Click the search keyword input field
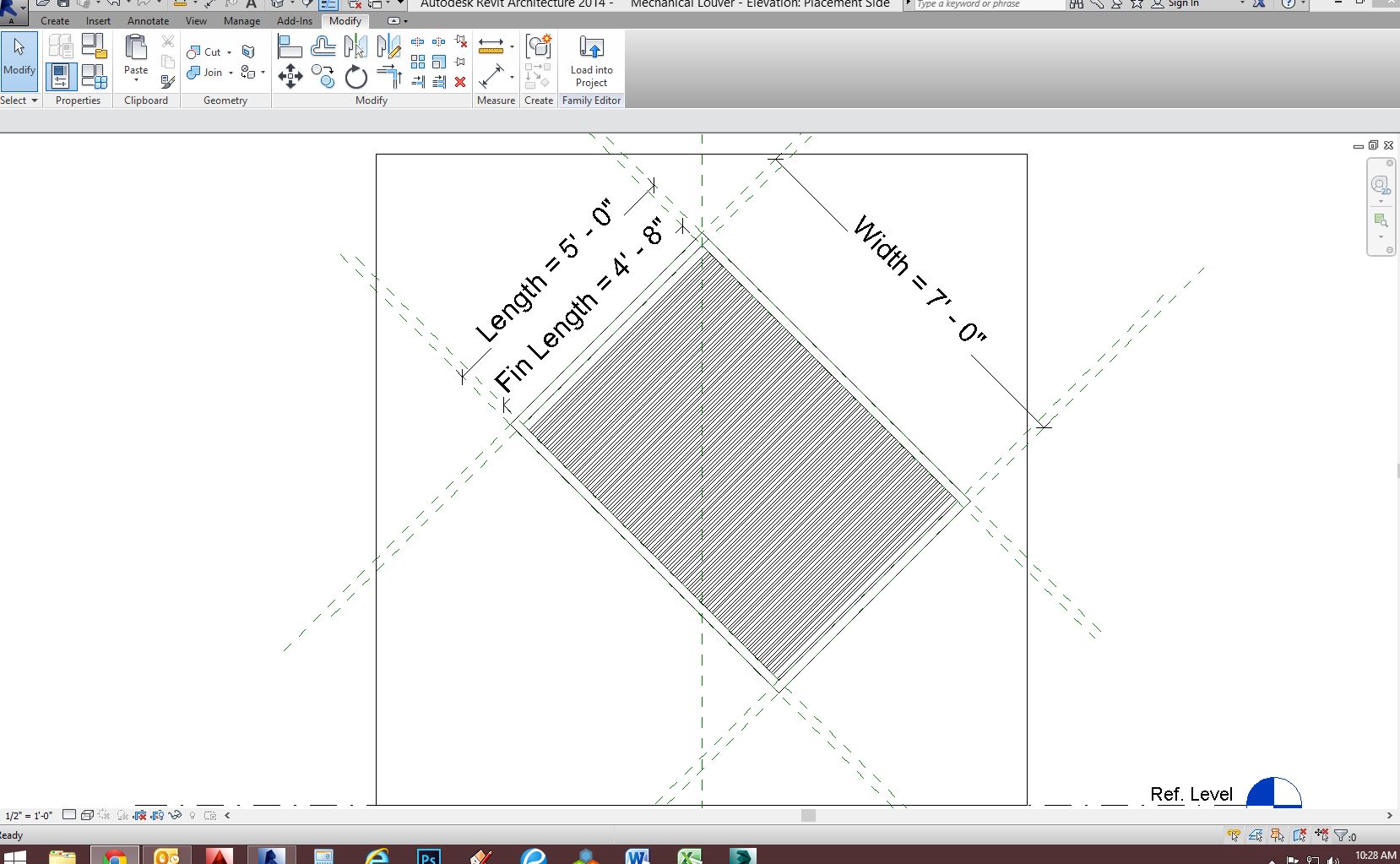 pyautogui.click(x=989, y=4)
